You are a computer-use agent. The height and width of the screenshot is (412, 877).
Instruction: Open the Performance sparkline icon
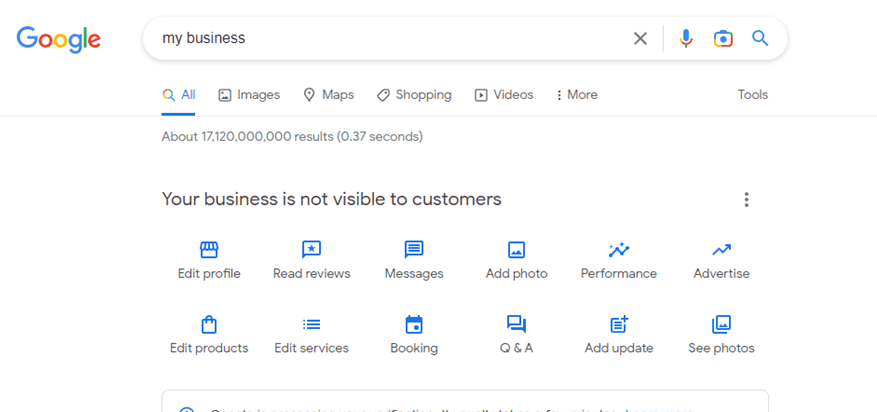619,250
